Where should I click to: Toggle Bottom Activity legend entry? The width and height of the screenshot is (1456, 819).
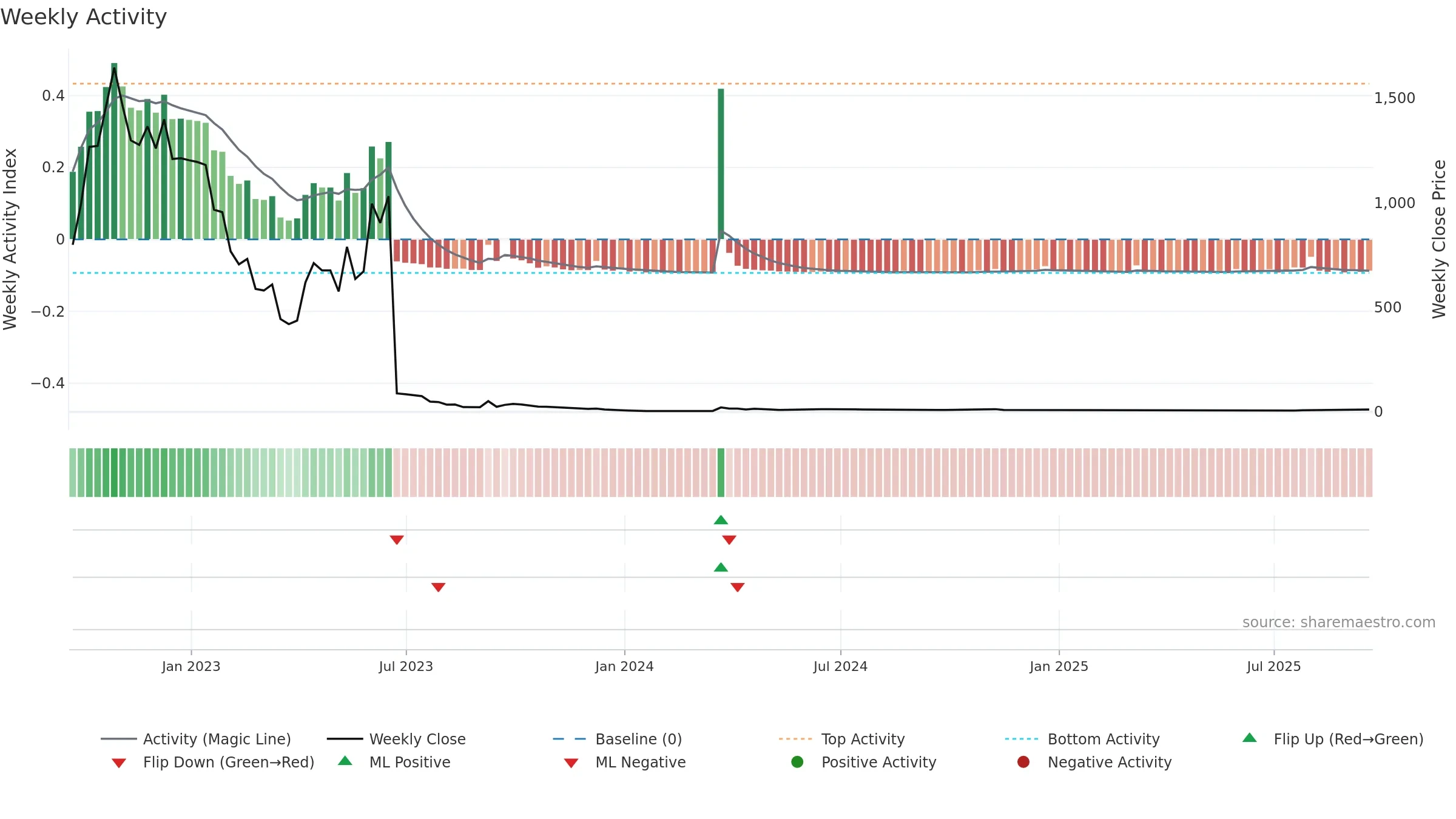tap(1082, 739)
